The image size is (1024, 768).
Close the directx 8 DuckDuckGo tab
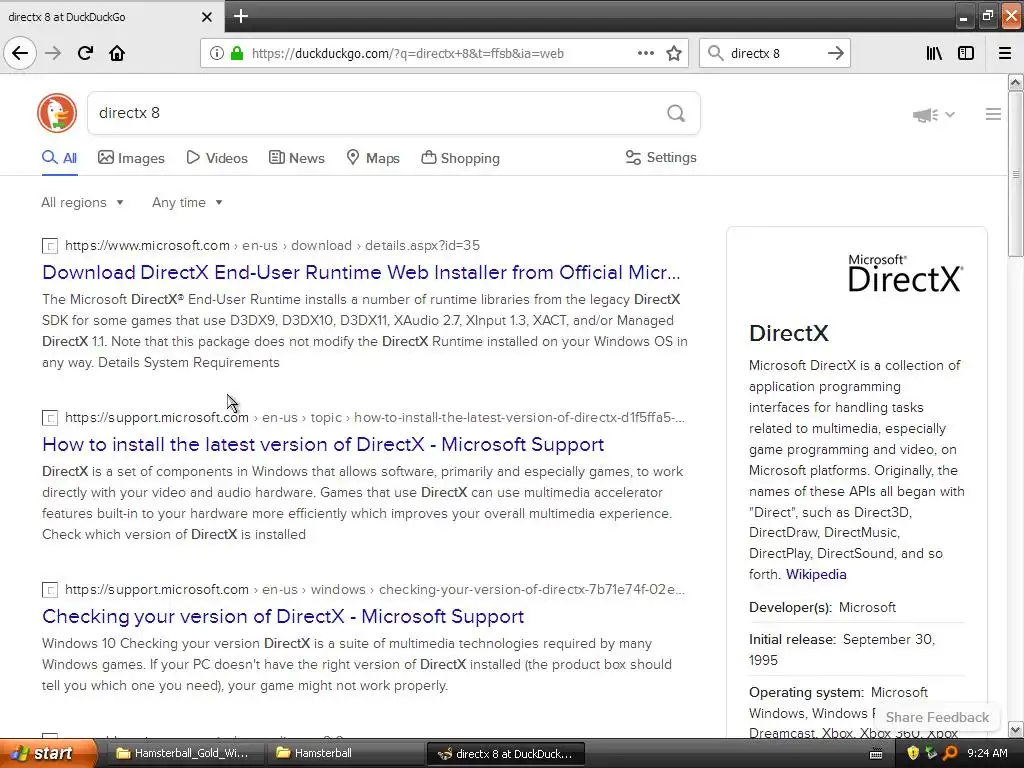click(206, 17)
